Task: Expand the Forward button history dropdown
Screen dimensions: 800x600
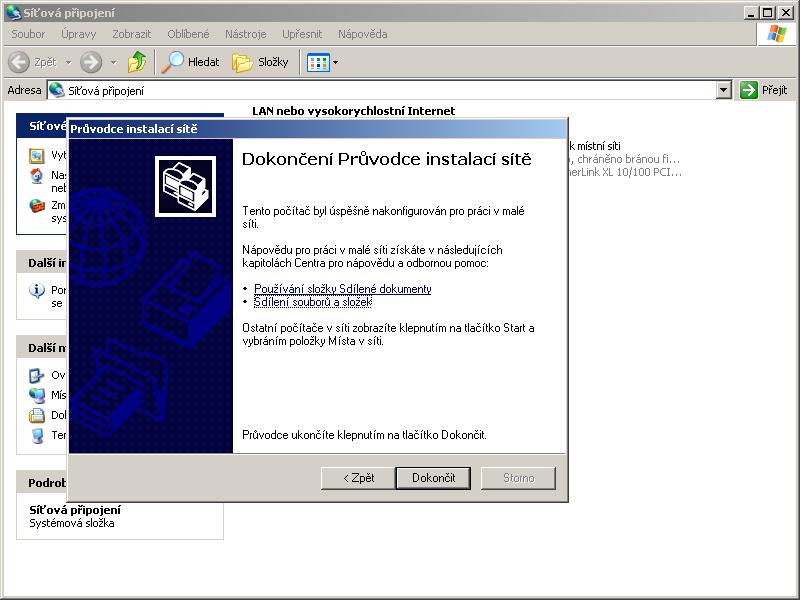Action: click(113, 62)
